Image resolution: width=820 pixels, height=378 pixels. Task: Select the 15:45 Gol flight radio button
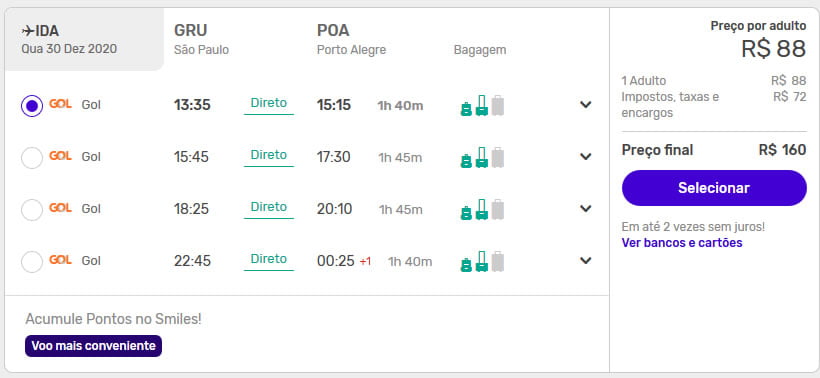pyautogui.click(x=32, y=158)
